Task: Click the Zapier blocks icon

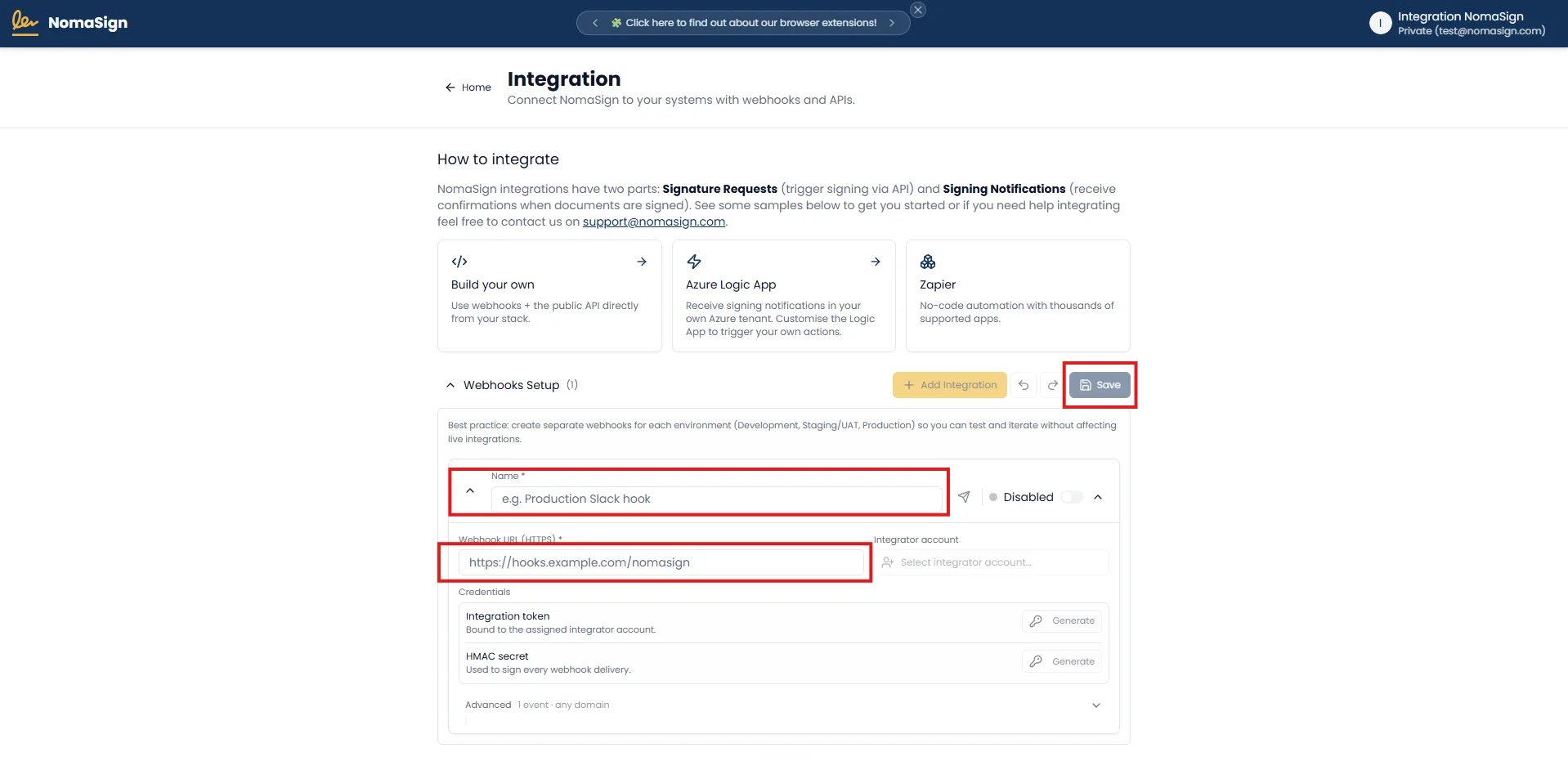Action: [928, 262]
